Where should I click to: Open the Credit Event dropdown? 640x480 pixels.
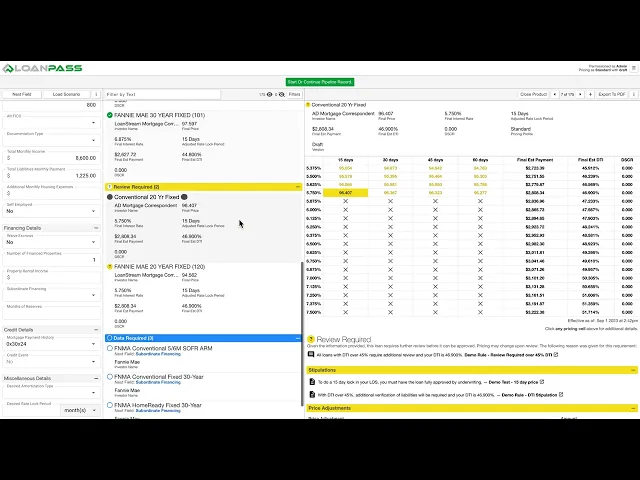(51, 360)
